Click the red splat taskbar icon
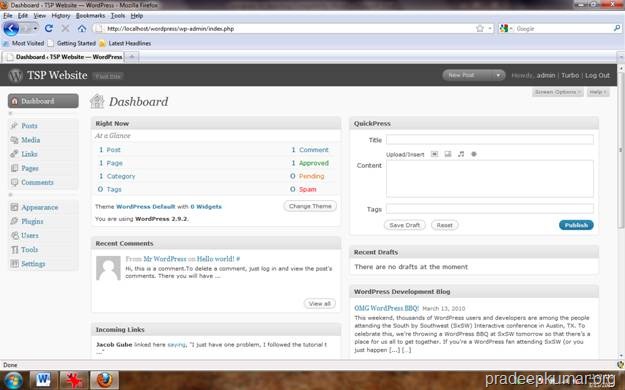Screen dimensions: 625x390 pyautogui.click(x=74, y=380)
